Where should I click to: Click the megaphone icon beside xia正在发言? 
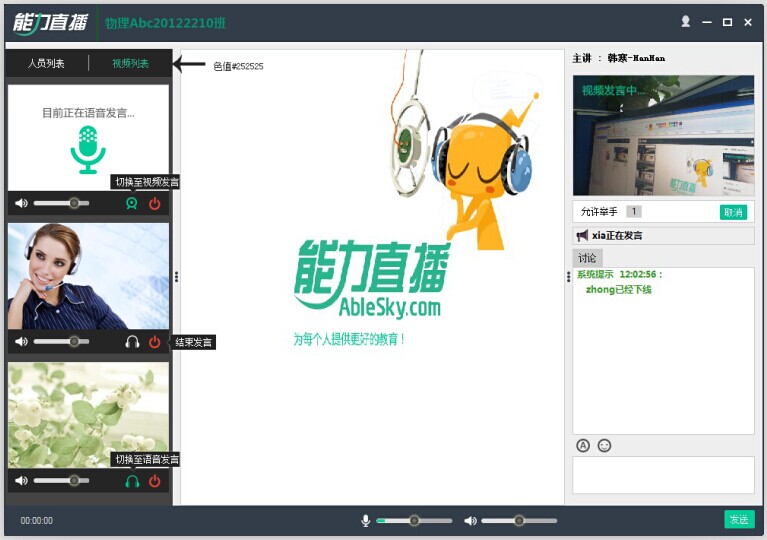click(582, 235)
